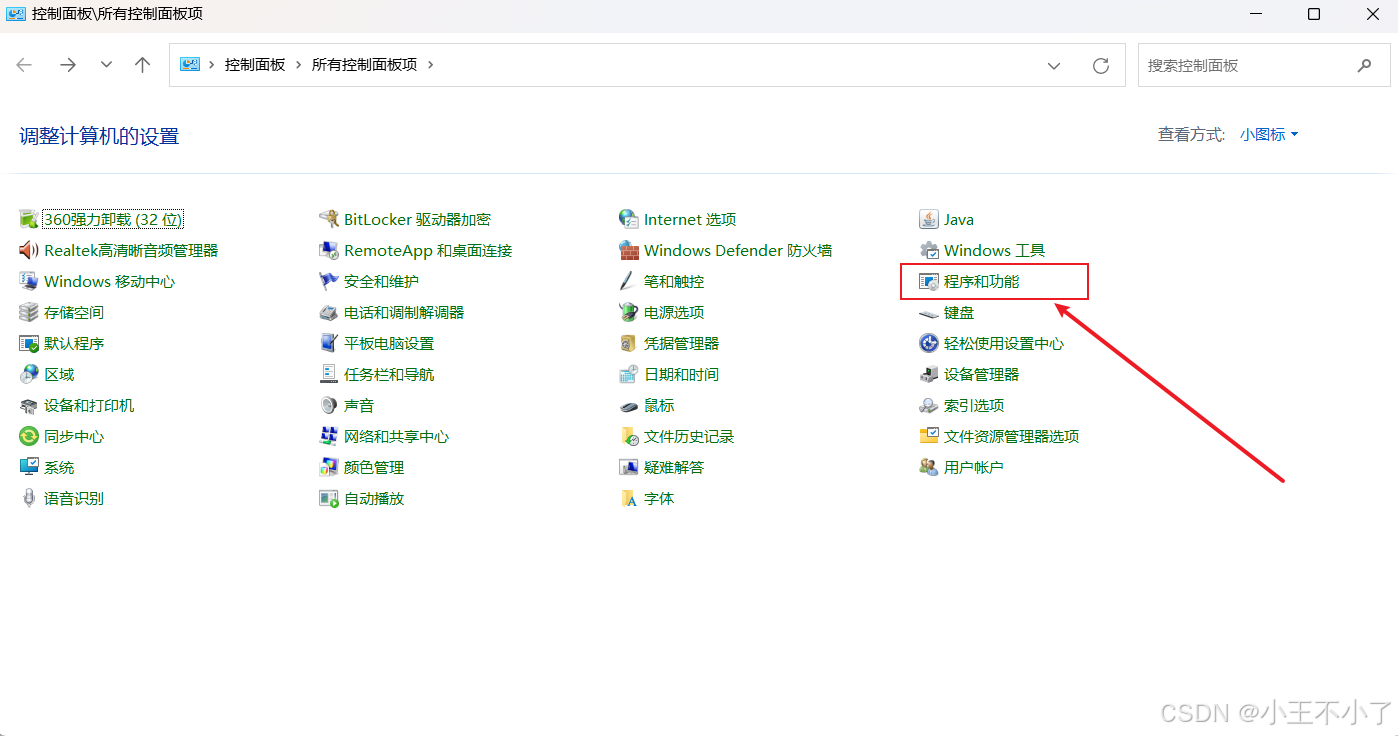Image resolution: width=1398 pixels, height=736 pixels.
Task: Refresh the control panel view
Action: 1101,65
